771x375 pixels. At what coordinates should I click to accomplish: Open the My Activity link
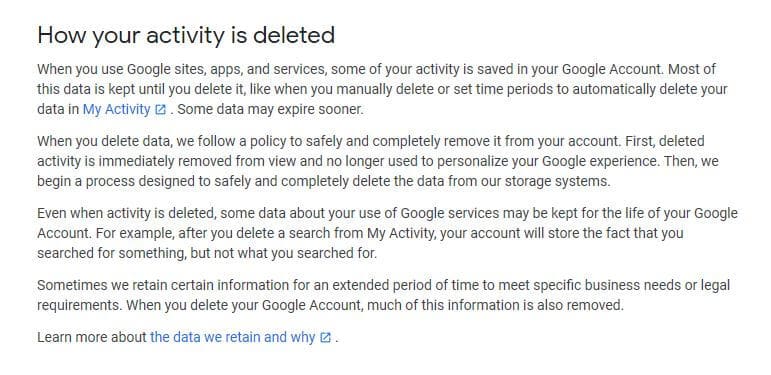[x=117, y=109]
